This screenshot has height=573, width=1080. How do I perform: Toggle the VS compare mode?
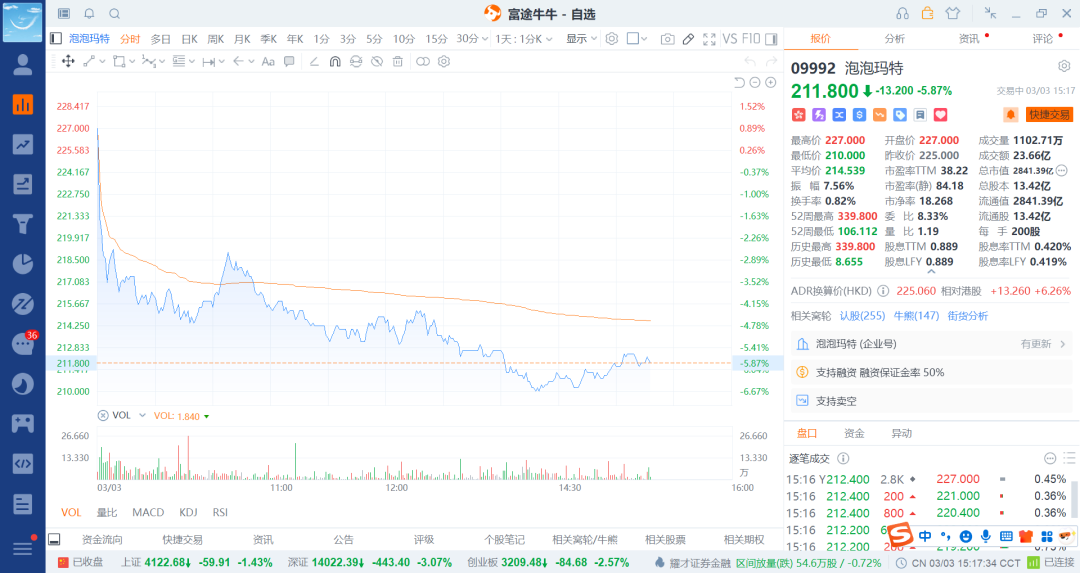(729, 39)
